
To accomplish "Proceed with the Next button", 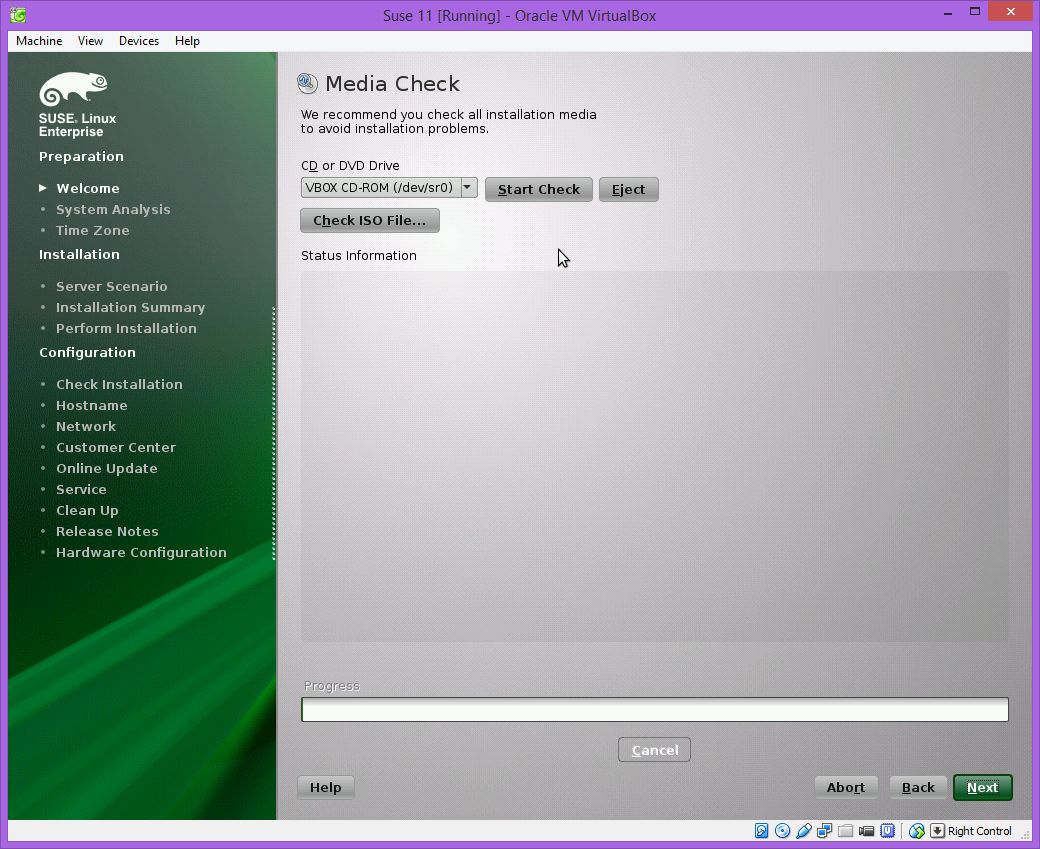I will (982, 787).
